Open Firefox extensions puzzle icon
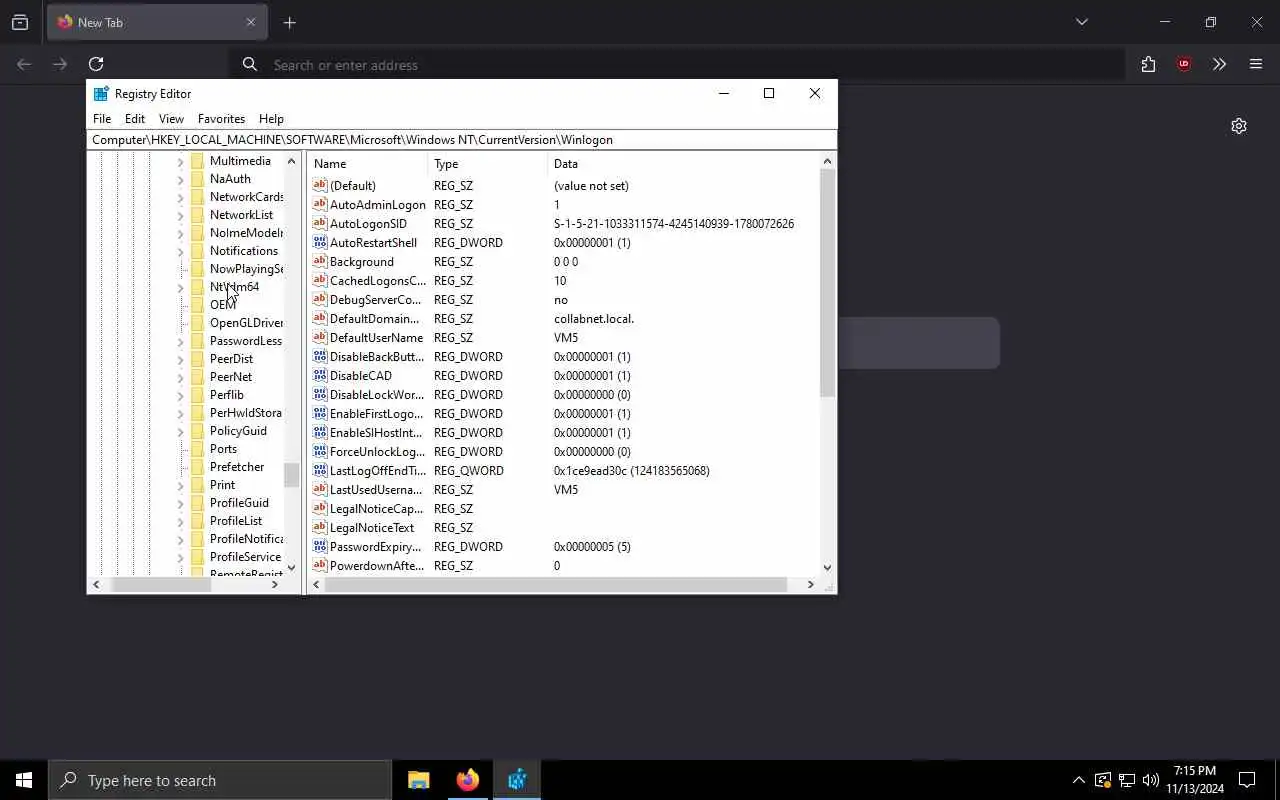The width and height of the screenshot is (1280, 800). 1148,64
